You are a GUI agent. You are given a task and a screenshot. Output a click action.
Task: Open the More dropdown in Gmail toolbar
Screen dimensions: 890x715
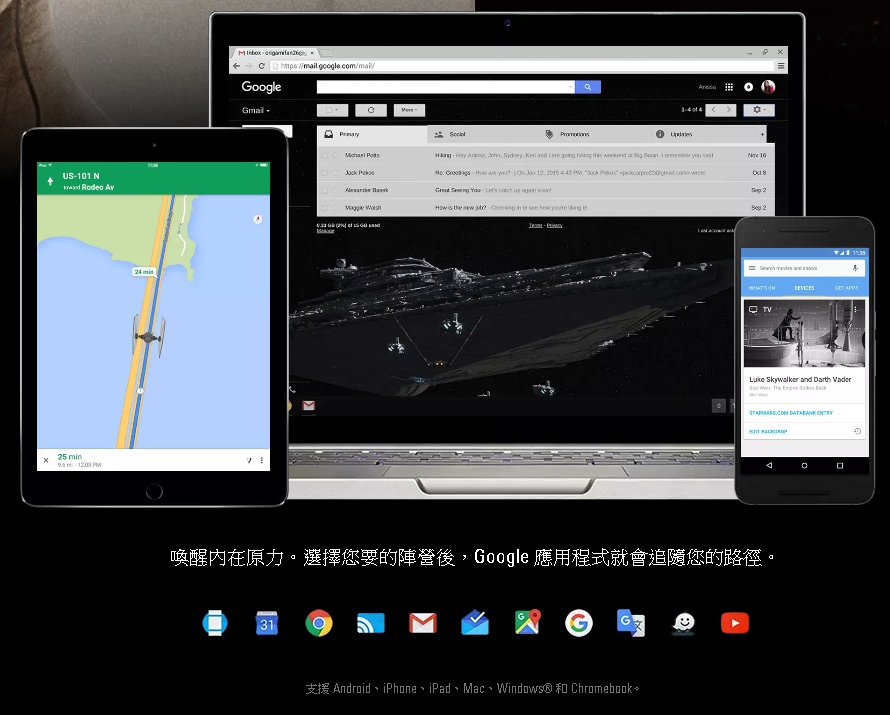410,110
